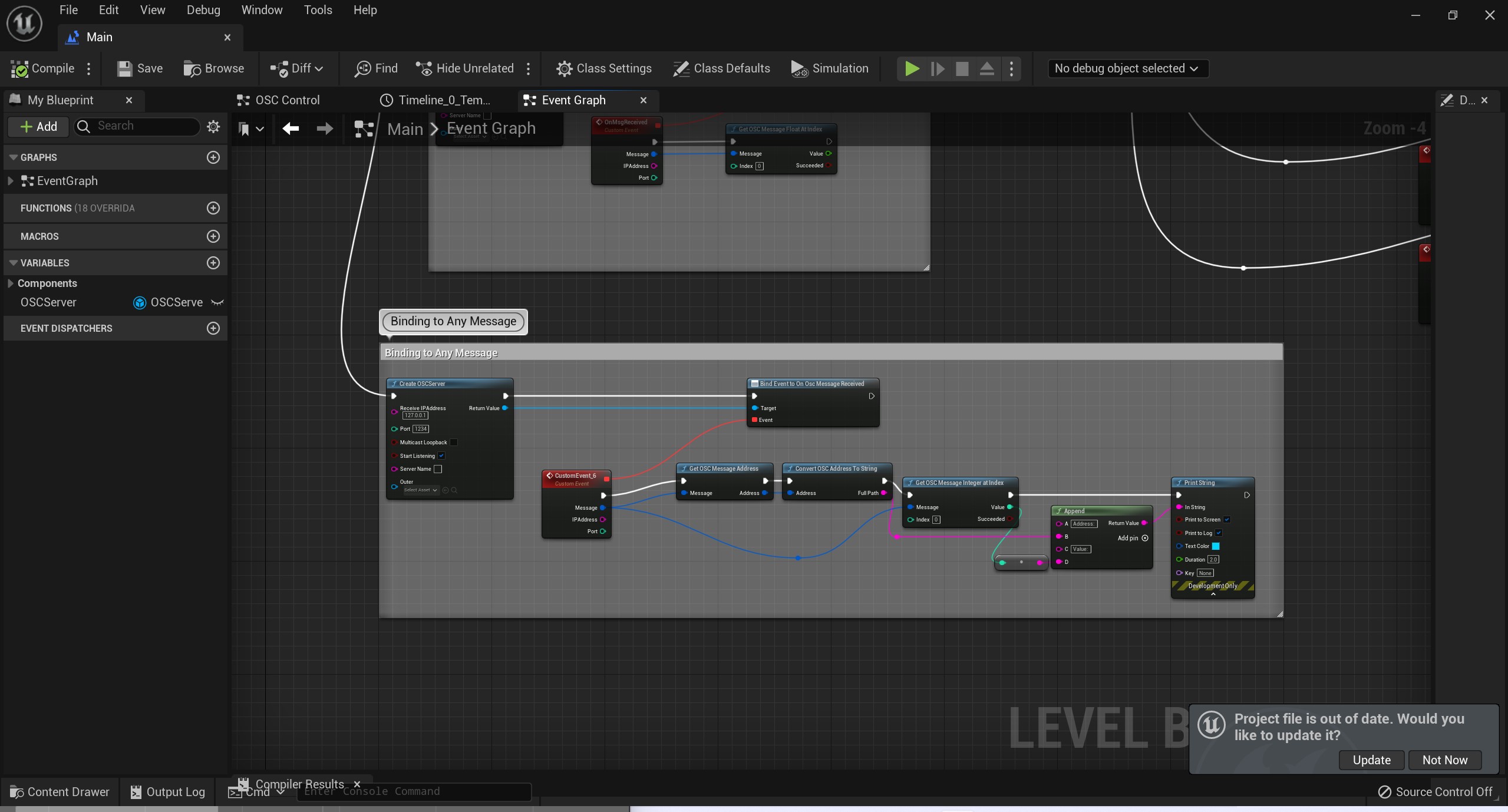
Task: Open debug object selection dropdown
Action: pos(1128,68)
